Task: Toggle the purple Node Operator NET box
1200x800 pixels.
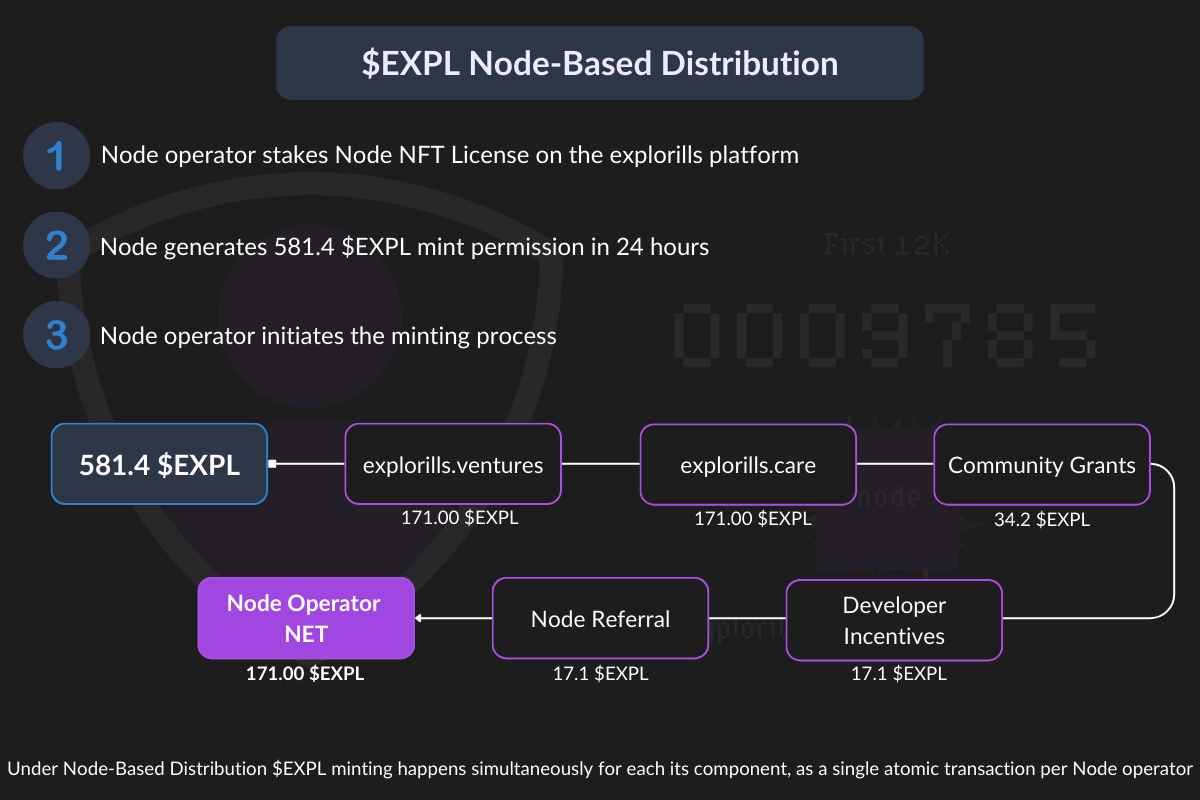Action: (x=306, y=618)
